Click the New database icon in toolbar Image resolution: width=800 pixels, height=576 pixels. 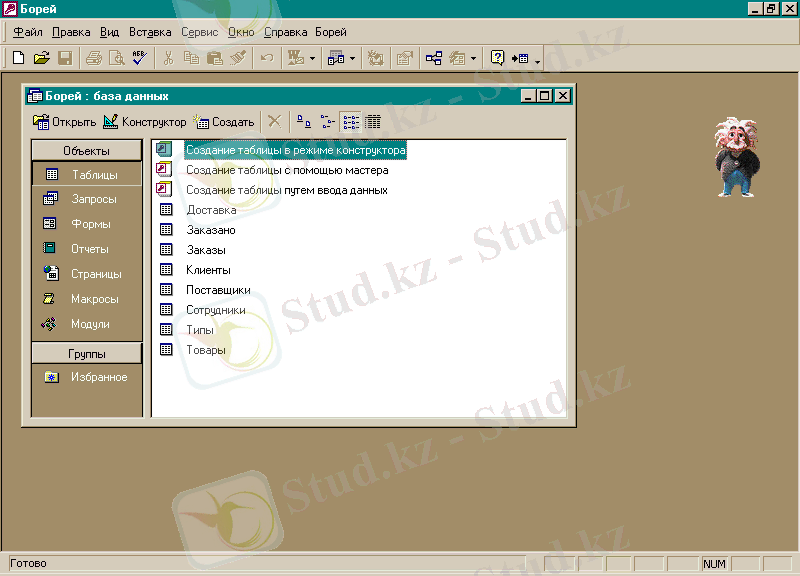[18, 59]
